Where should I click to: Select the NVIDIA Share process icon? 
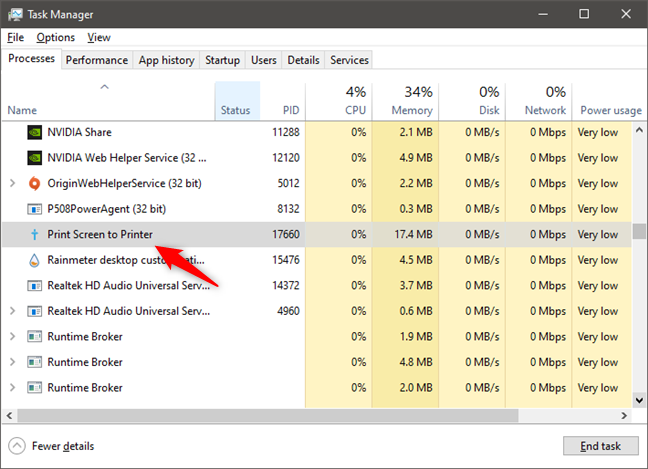[34, 133]
